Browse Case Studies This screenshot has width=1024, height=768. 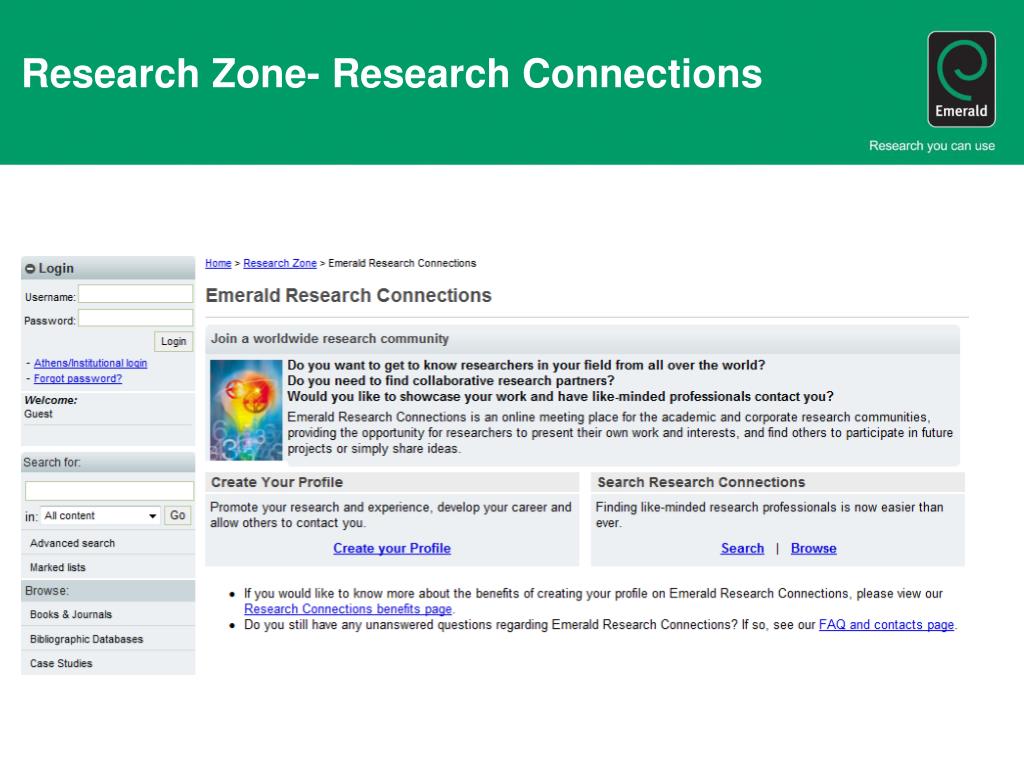pos(61,664)
